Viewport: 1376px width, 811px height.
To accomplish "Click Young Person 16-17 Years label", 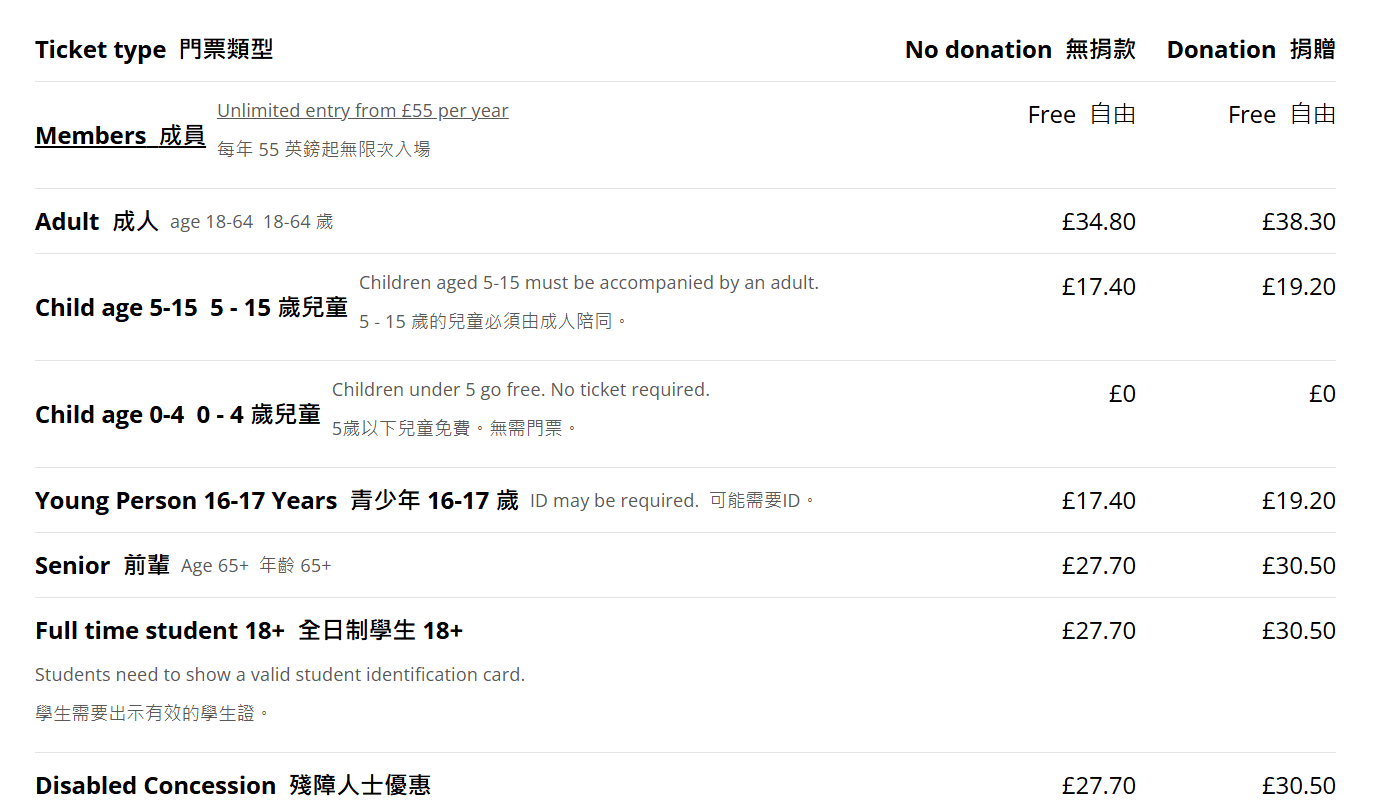I will pyautogui.click(x=277, y=501).
